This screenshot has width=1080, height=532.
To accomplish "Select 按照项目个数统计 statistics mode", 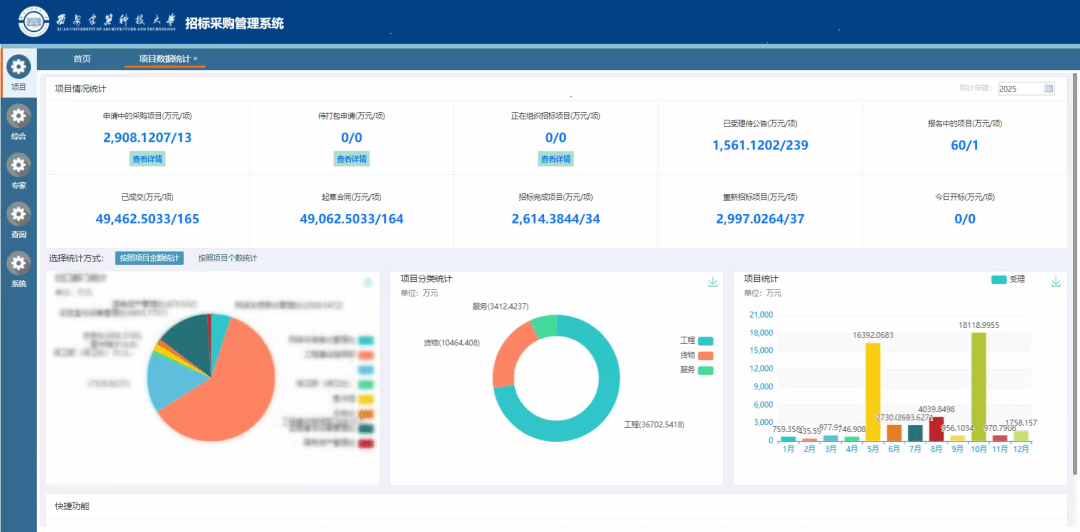I will 227,258.
